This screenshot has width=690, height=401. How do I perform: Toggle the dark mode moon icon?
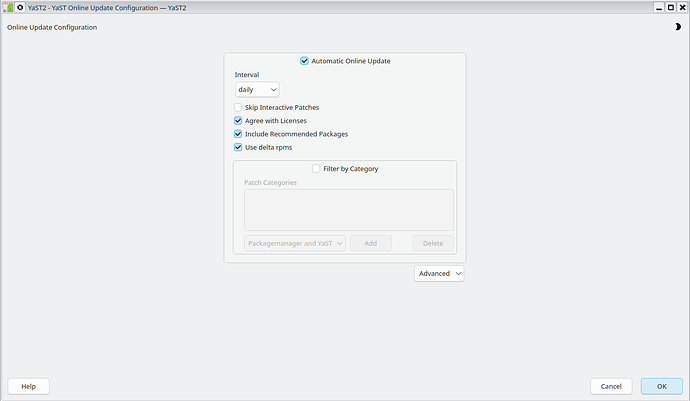pyautogui.click(x=678, y=27)
